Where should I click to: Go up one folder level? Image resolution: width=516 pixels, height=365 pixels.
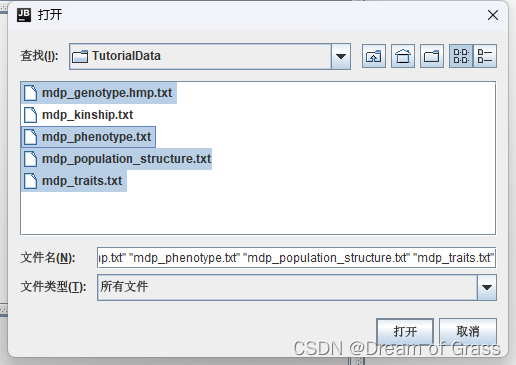[x=374, y=56]
